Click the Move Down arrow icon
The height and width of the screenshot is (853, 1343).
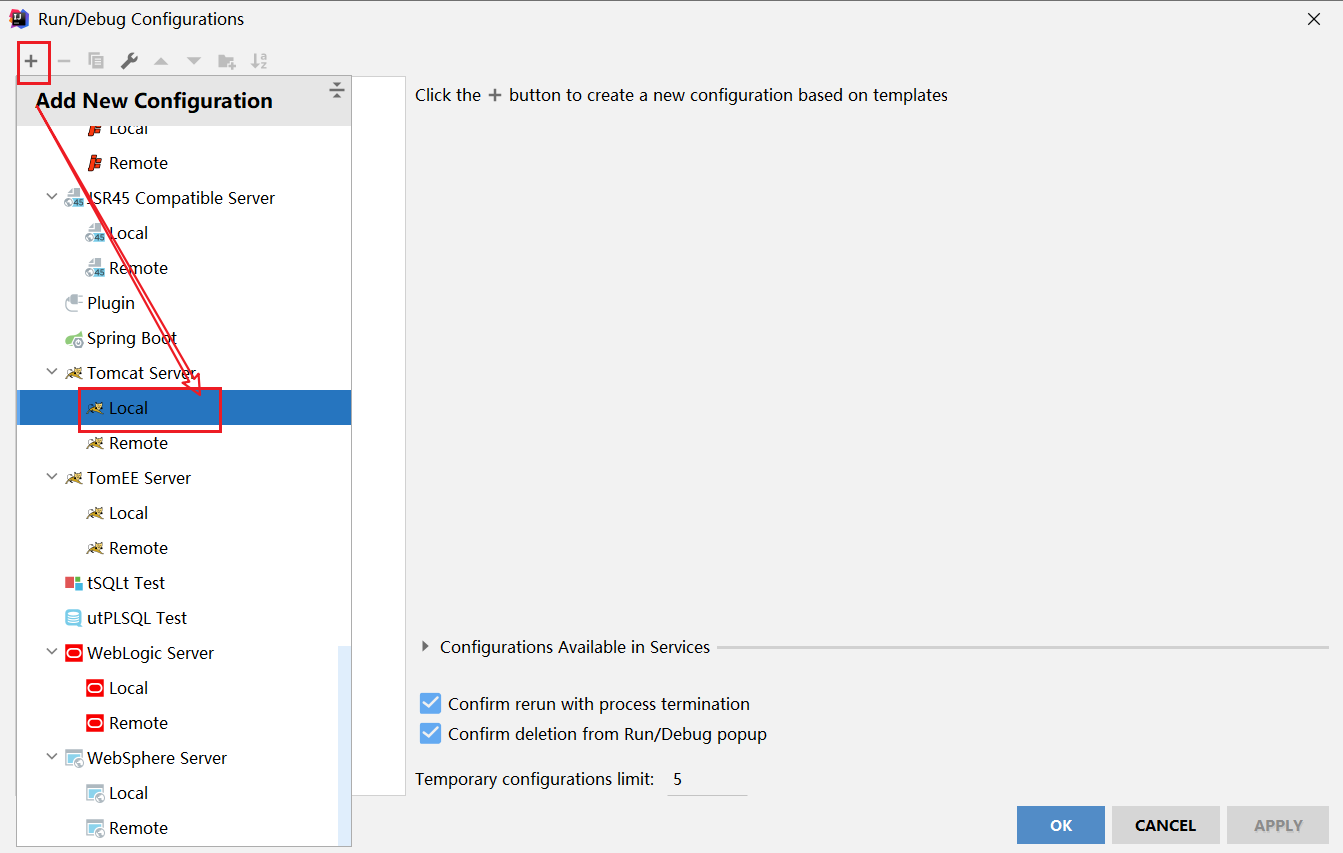pyautogui.click(x=194, y=61)
